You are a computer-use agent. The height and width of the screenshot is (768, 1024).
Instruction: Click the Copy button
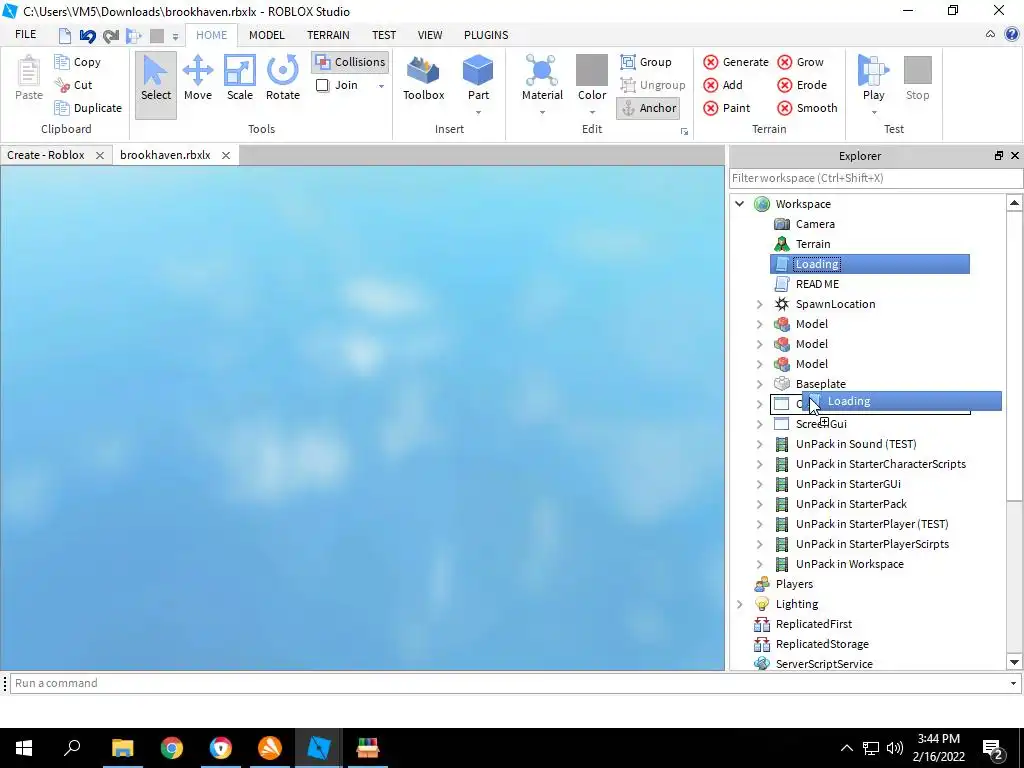(78, 62)
